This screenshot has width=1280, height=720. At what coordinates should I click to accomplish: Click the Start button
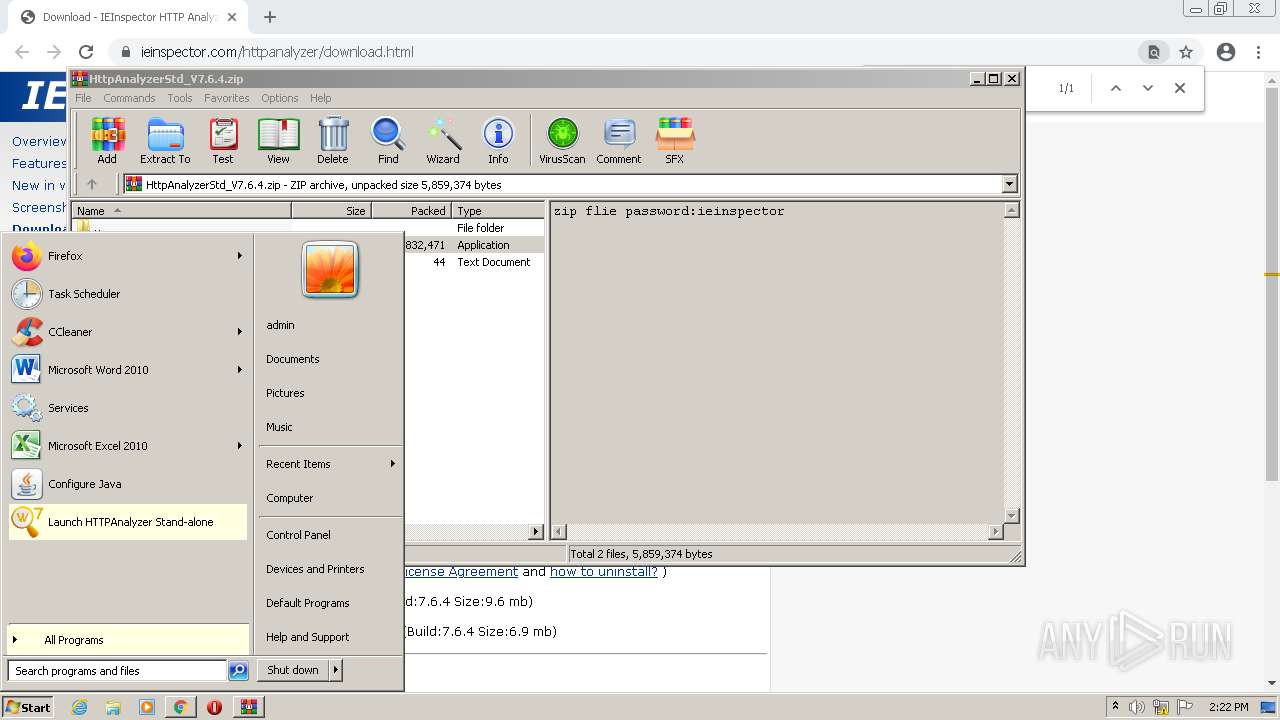[x=28, y=707]
